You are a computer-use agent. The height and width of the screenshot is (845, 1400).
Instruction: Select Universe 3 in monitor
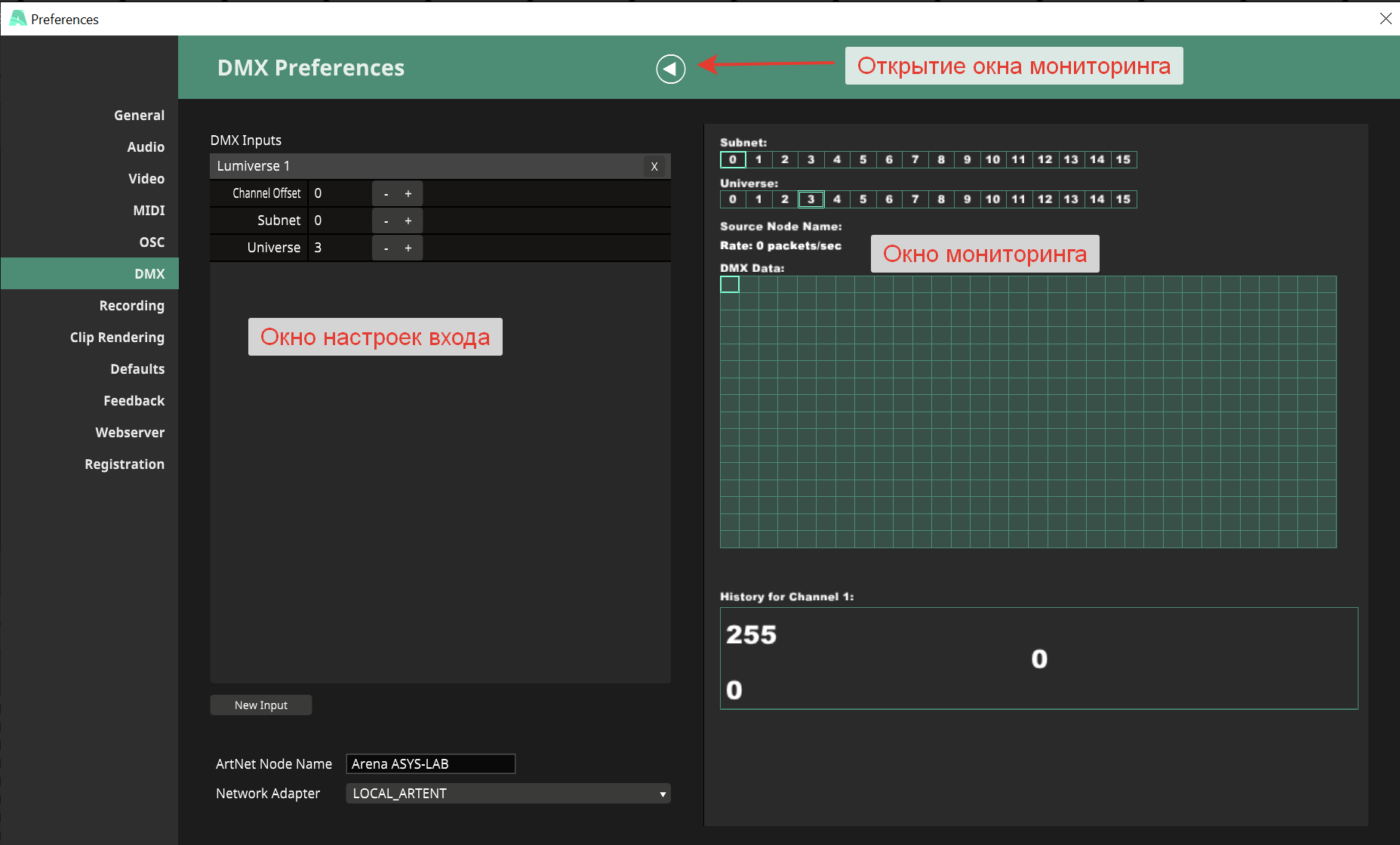[811, 199]
